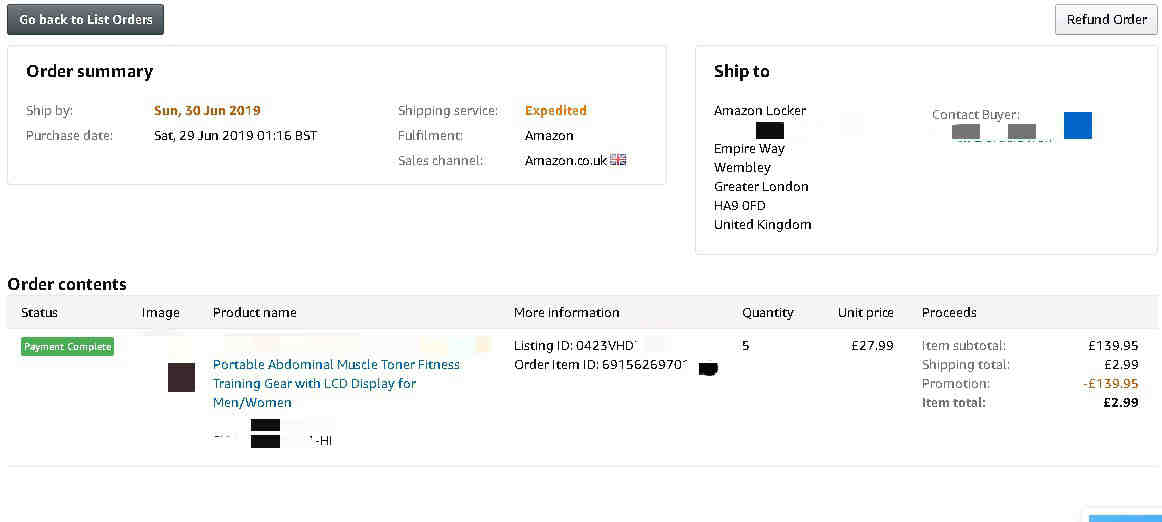The width and height of the screenshot is (1162, 522).
Task: Click the HA9 0FD postcode line
Action: point(740,205)
